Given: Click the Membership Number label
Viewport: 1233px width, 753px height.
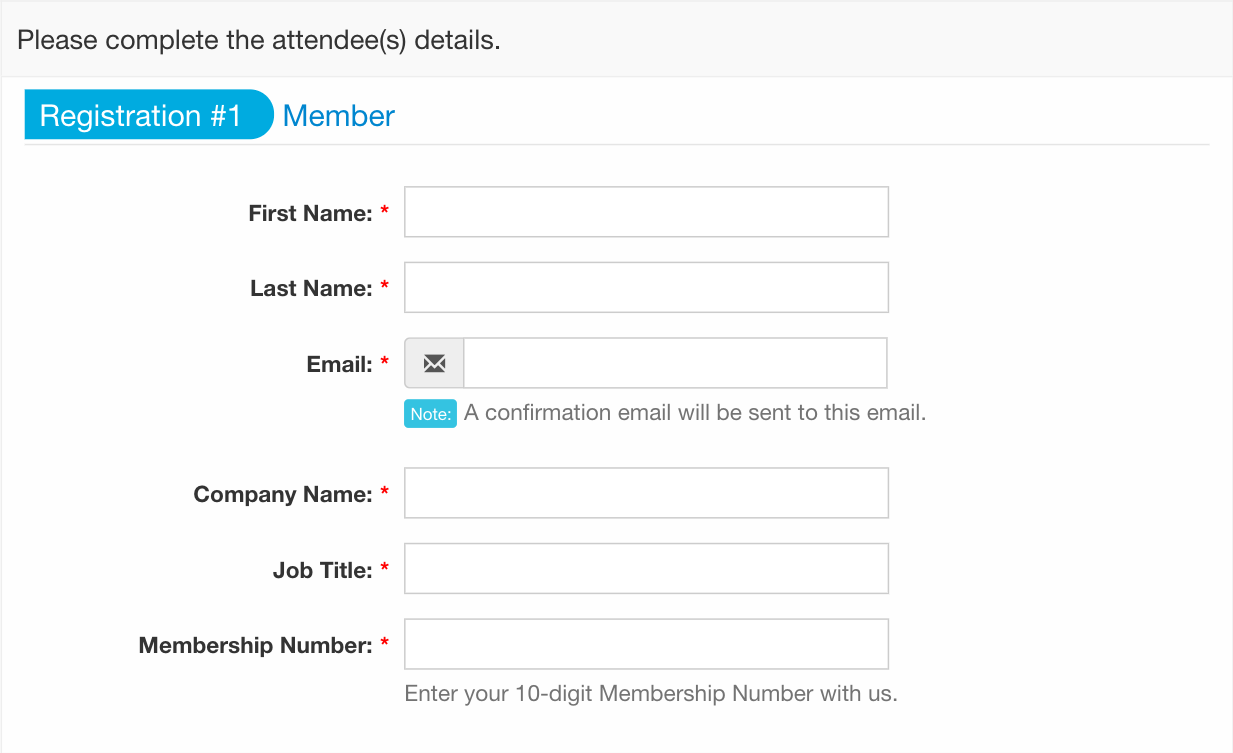Looking at the screenshot, I should point(256,646).
